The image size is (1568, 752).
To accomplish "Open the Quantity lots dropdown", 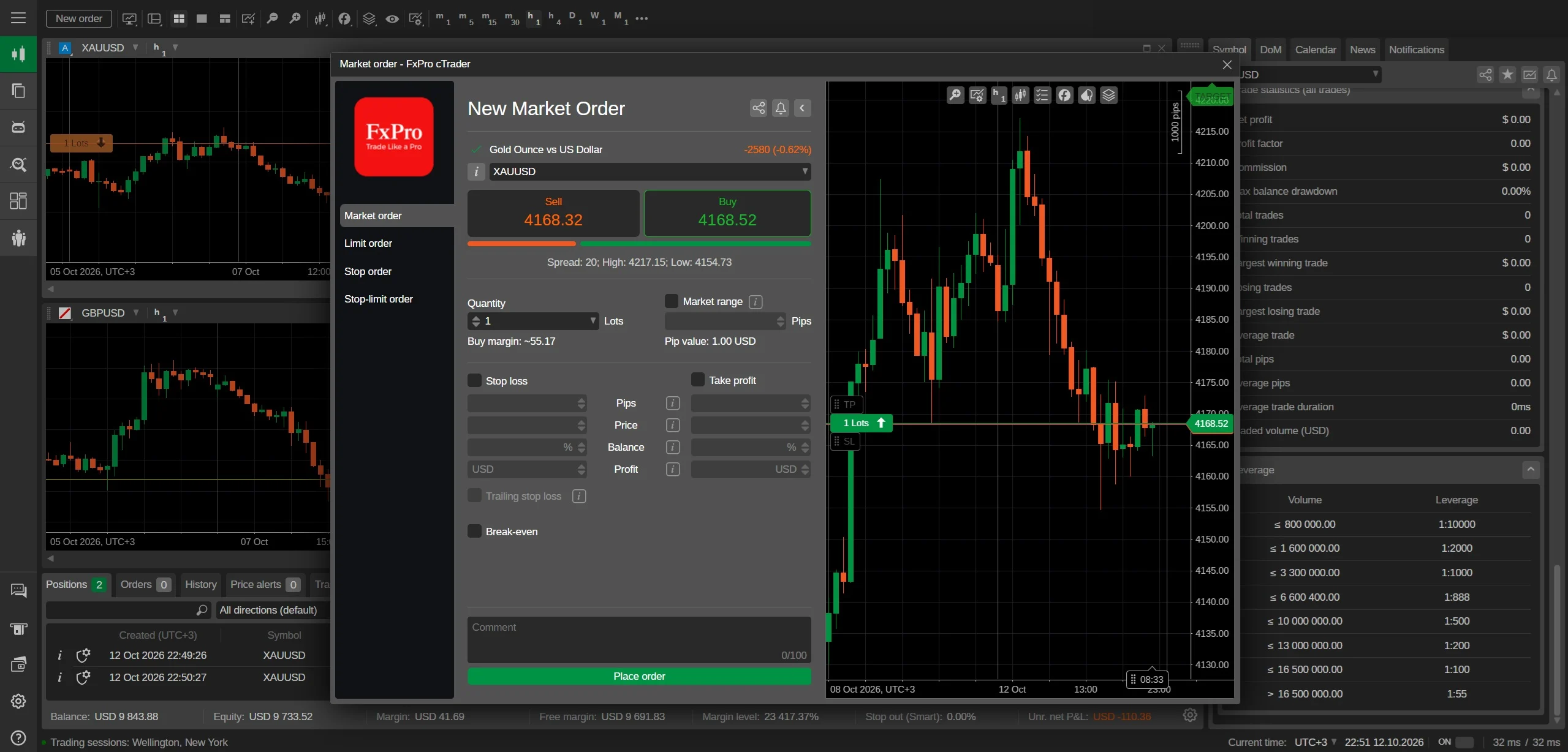I will 593,320.
